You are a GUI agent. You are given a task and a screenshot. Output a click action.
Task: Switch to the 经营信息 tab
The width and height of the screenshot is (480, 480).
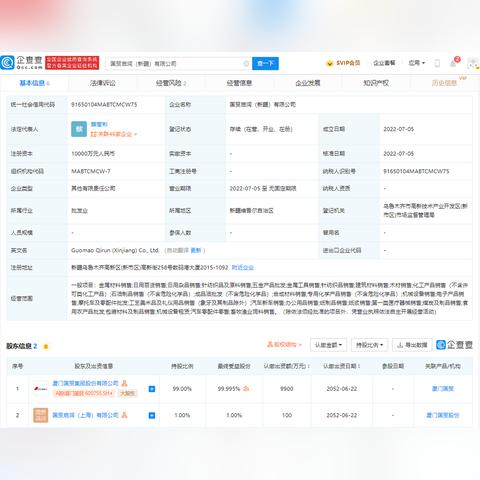[x=239, y=83]
